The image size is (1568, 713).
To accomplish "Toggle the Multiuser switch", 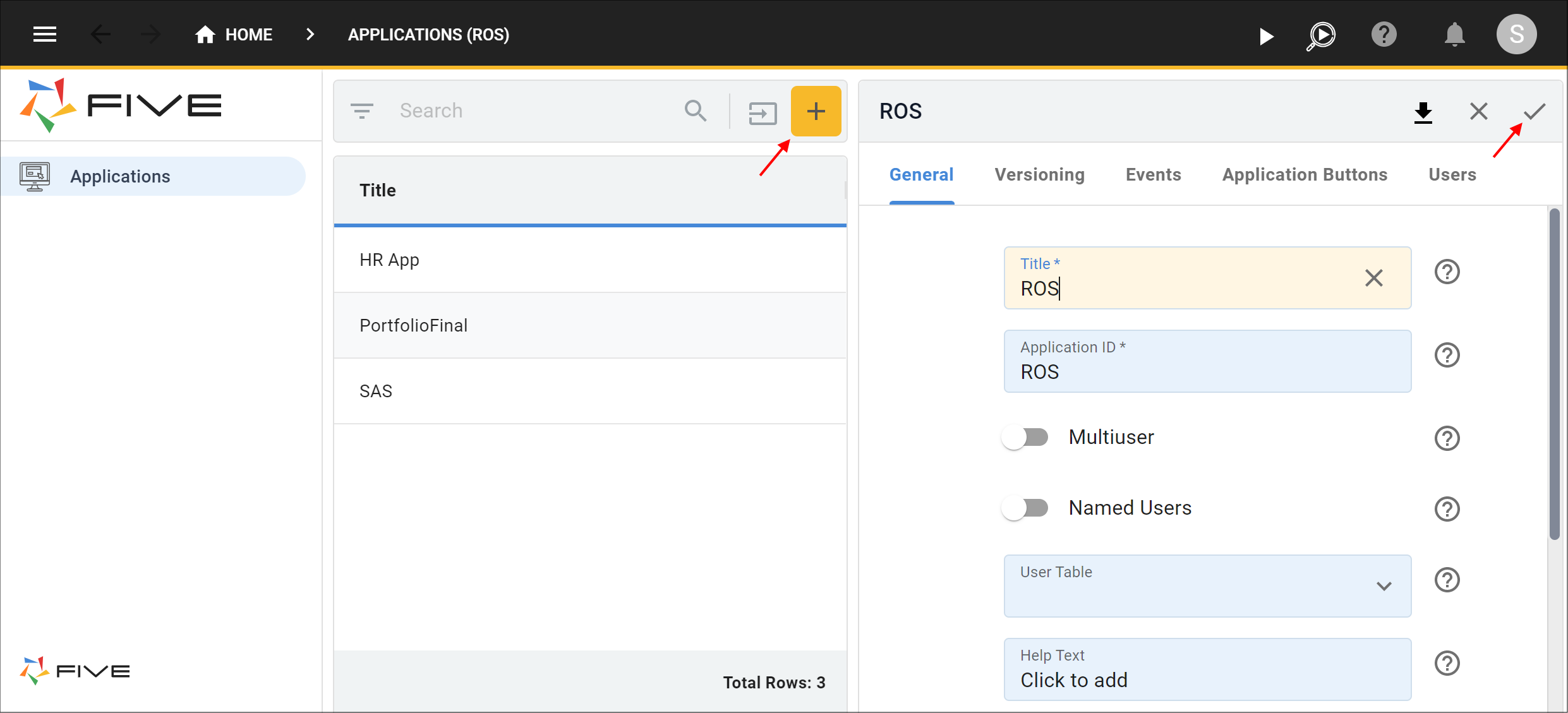I will click(1025, 437).
